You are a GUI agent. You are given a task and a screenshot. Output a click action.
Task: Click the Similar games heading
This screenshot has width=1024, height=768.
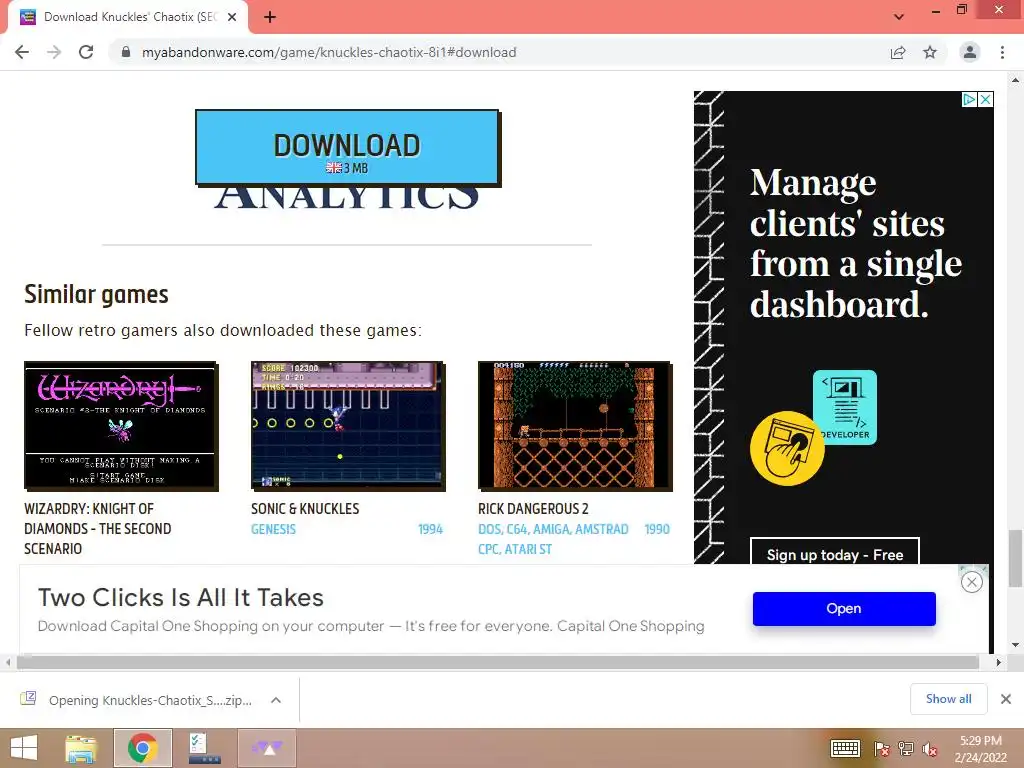(96, 295)
